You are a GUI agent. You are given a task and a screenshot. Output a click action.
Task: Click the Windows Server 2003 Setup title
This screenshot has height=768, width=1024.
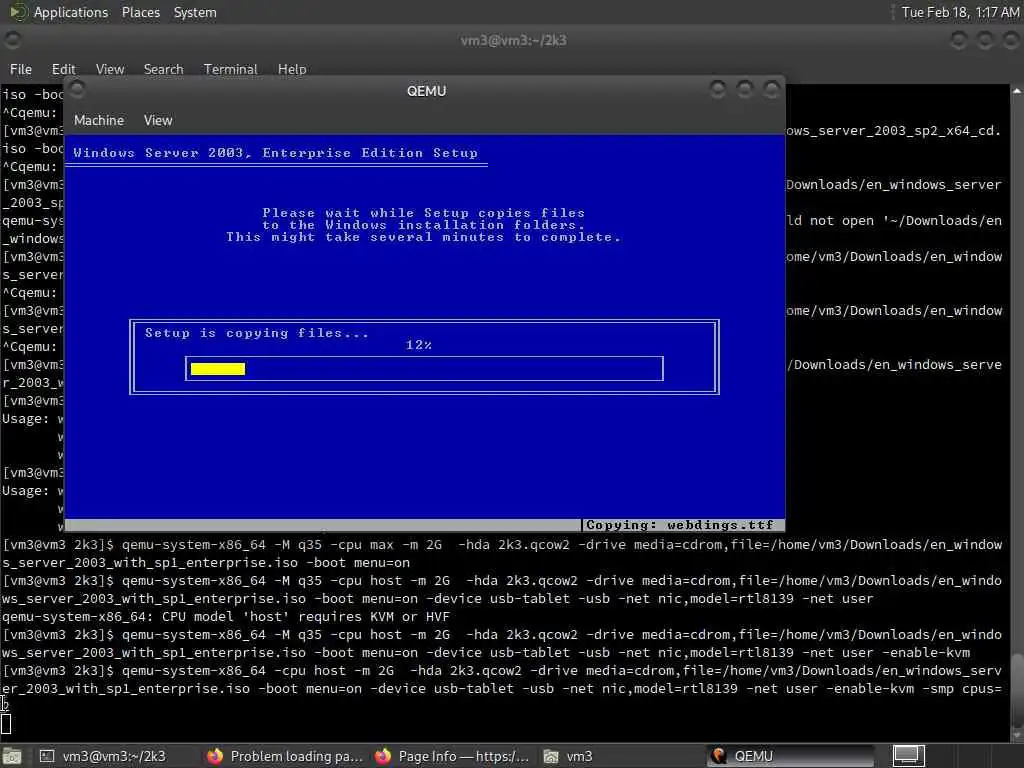click(275, 153)
